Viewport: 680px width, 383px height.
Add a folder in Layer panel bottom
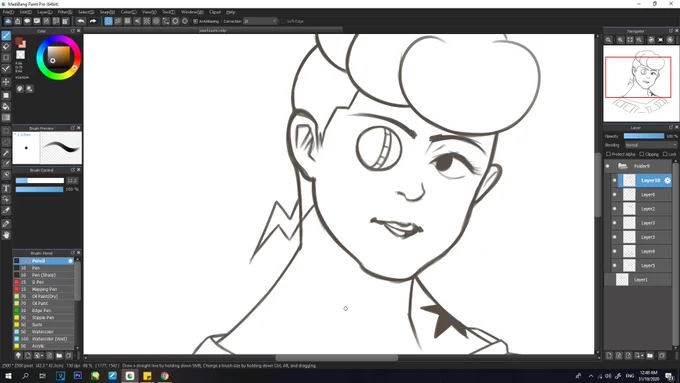point(650,356)
